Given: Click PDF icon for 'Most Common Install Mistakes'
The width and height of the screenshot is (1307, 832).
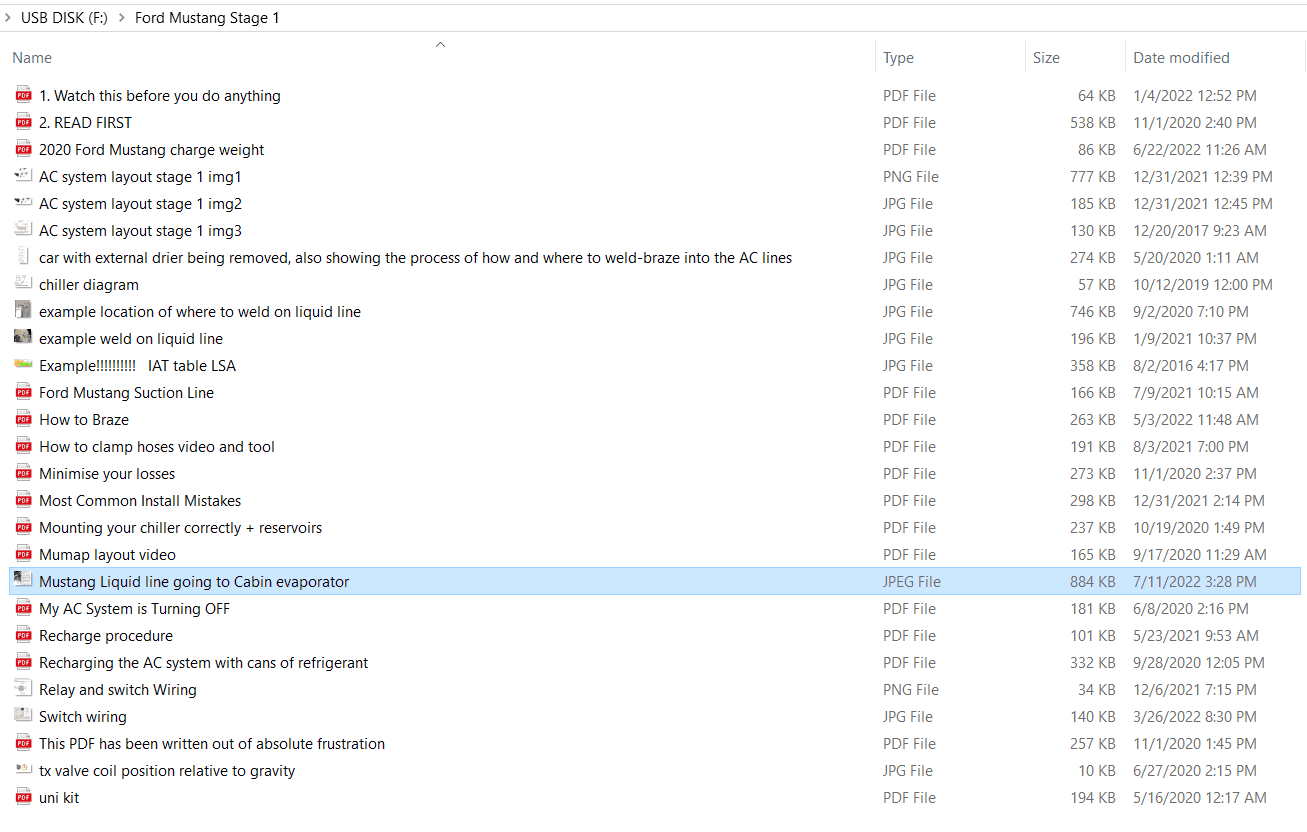Looking at the screenshot, I should (23, 500).
